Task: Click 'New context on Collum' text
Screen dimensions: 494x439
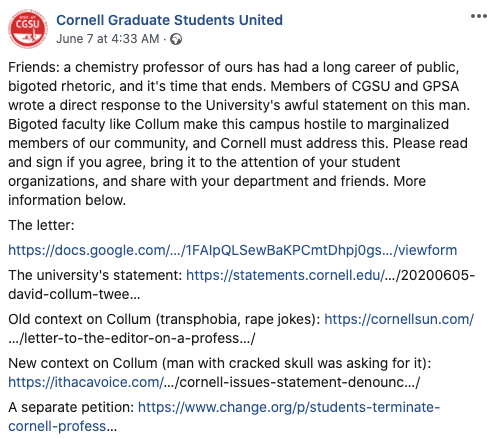Action: click(83, 363)
